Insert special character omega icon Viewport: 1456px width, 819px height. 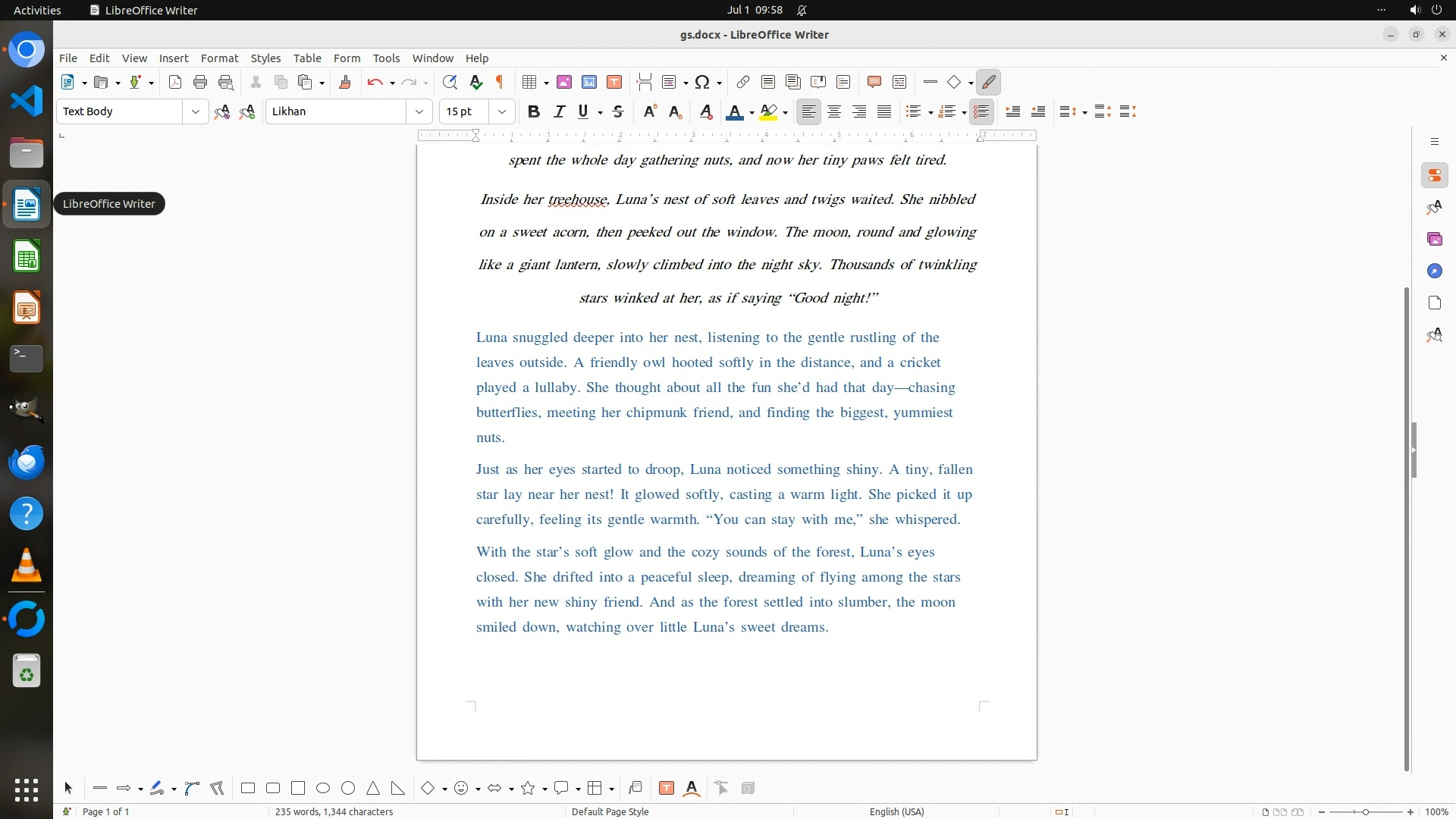coord(702,83)
